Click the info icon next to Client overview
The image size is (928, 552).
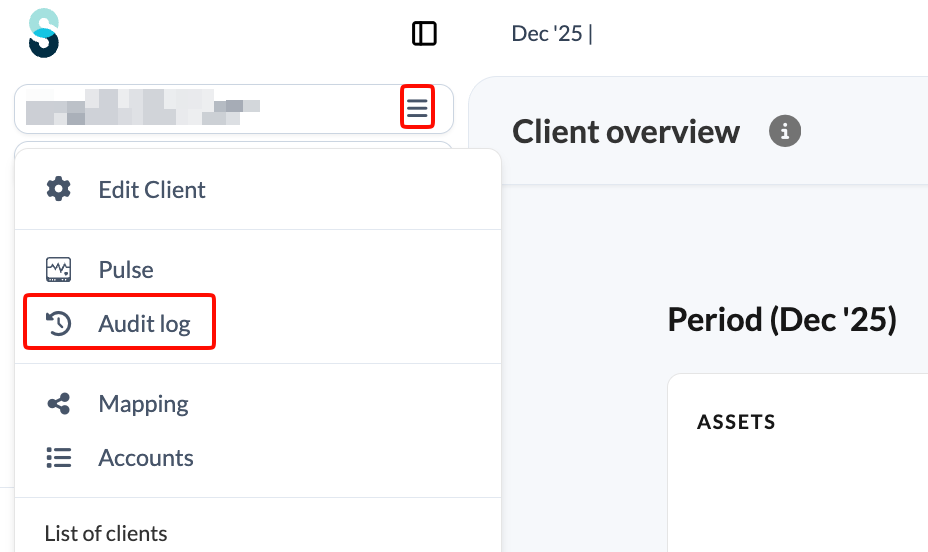tap(785, 131)
